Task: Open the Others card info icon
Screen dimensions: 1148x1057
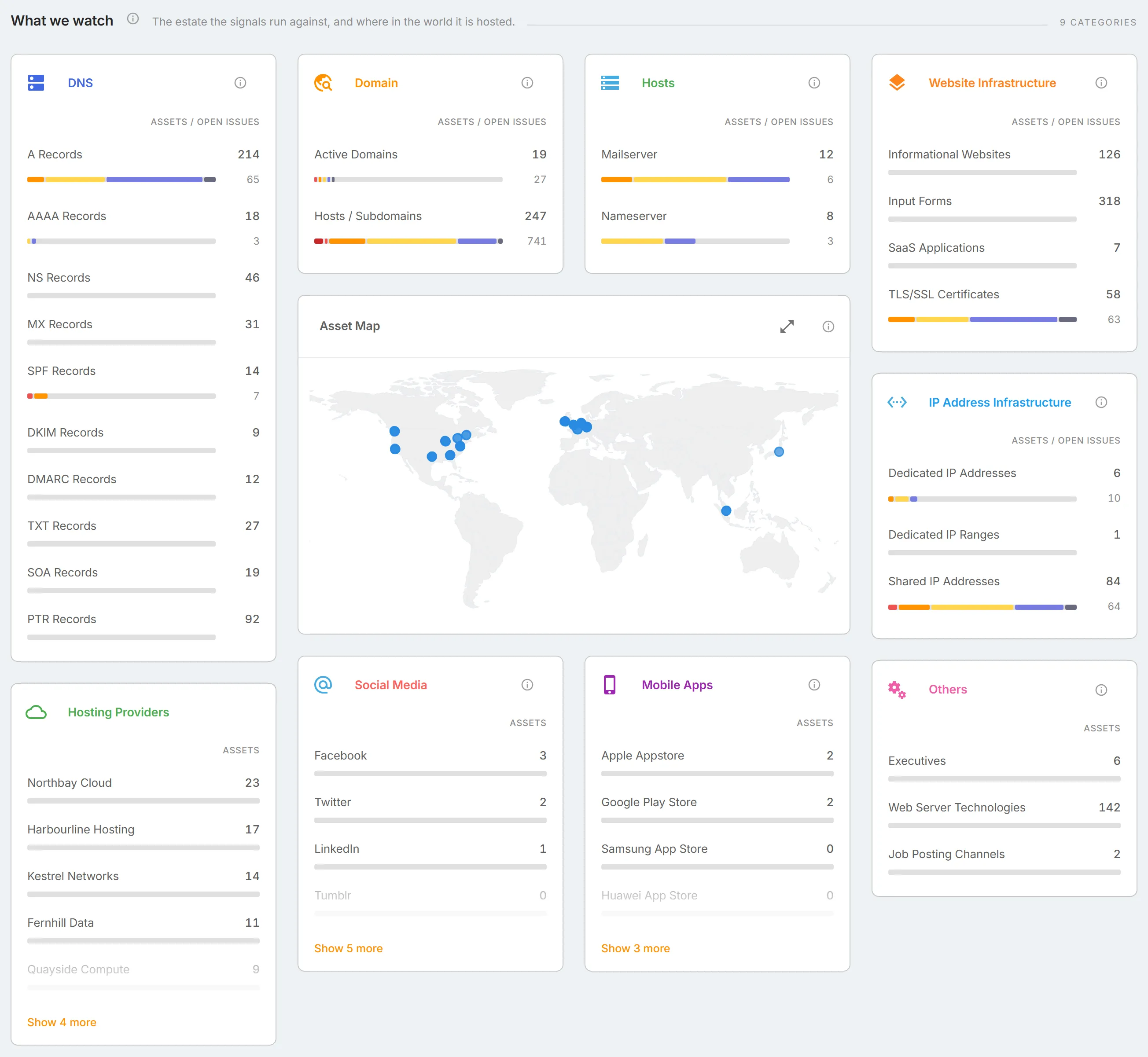Action: [x=1101, y=690]
